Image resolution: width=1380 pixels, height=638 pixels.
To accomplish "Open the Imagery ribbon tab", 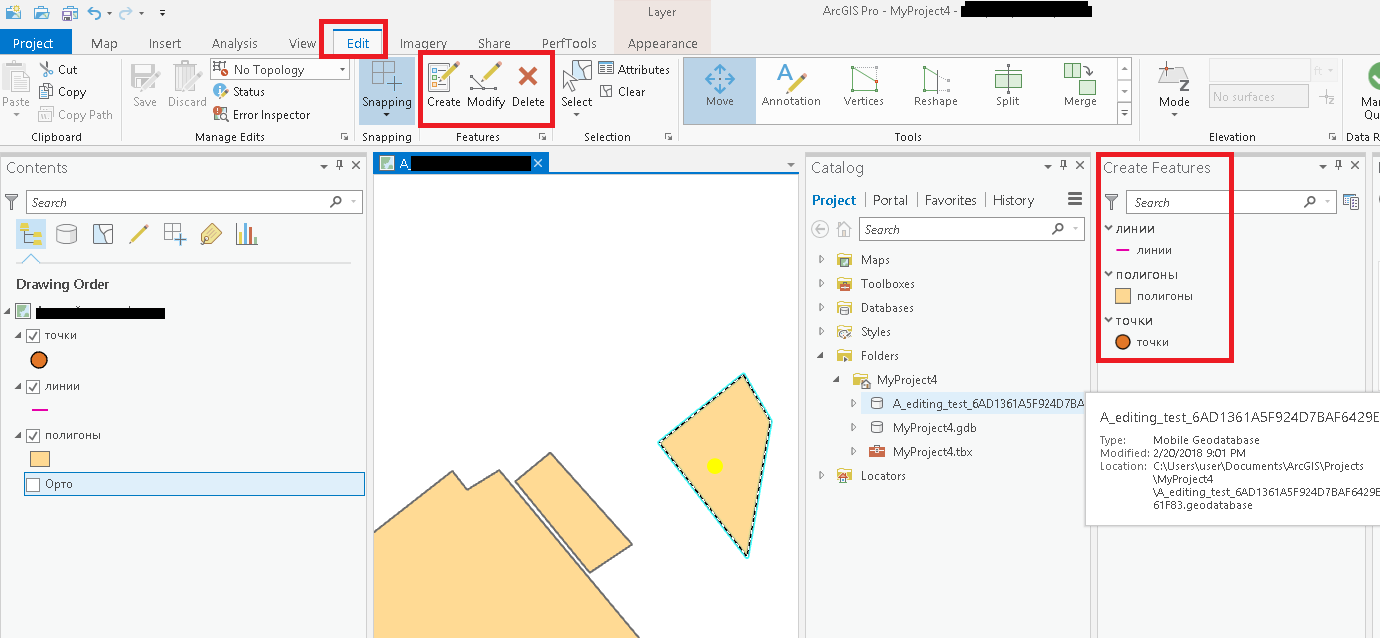I will pyautogui.click(x=424, y=43).
